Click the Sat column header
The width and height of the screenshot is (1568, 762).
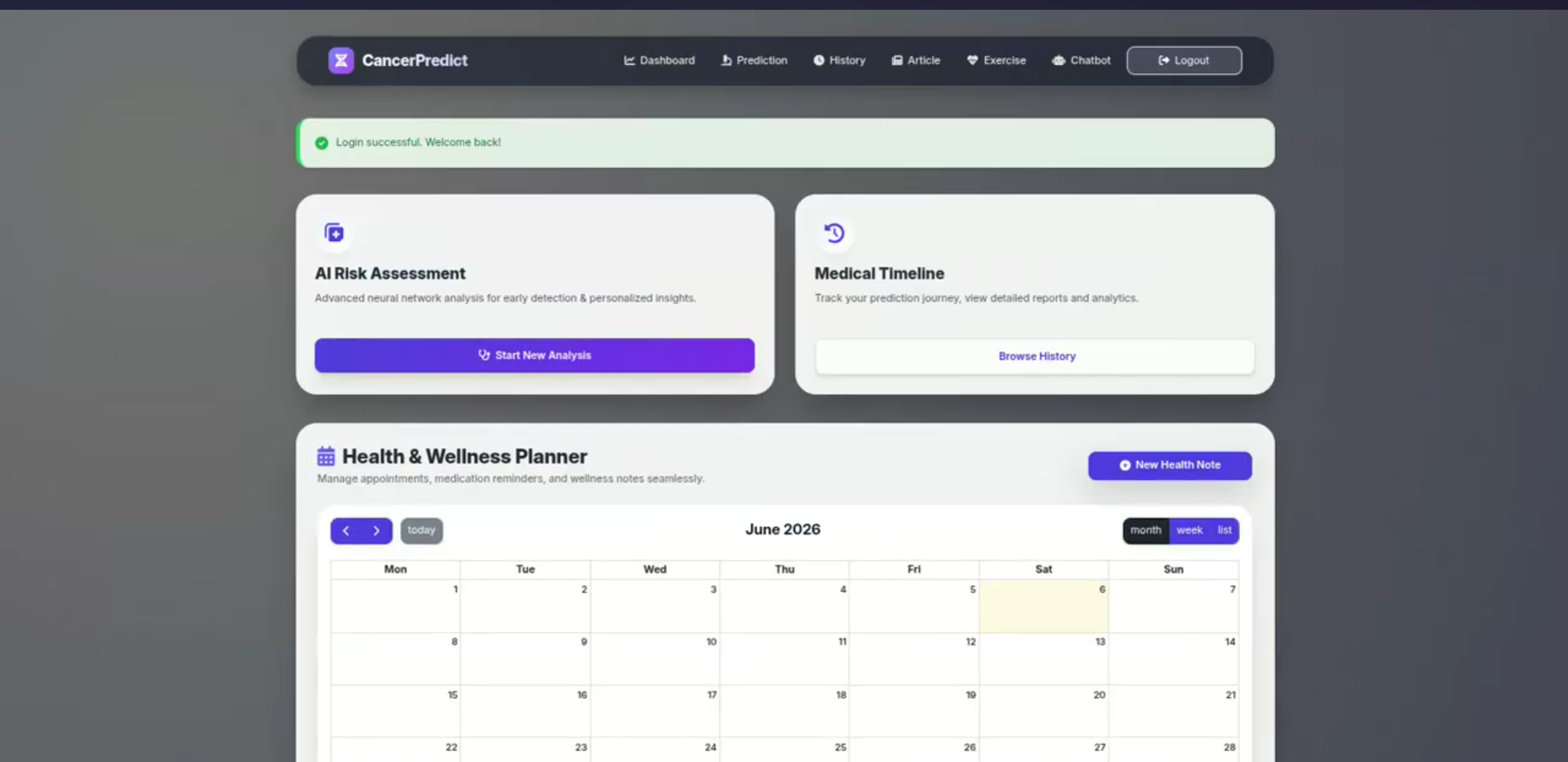point(1043,570)
